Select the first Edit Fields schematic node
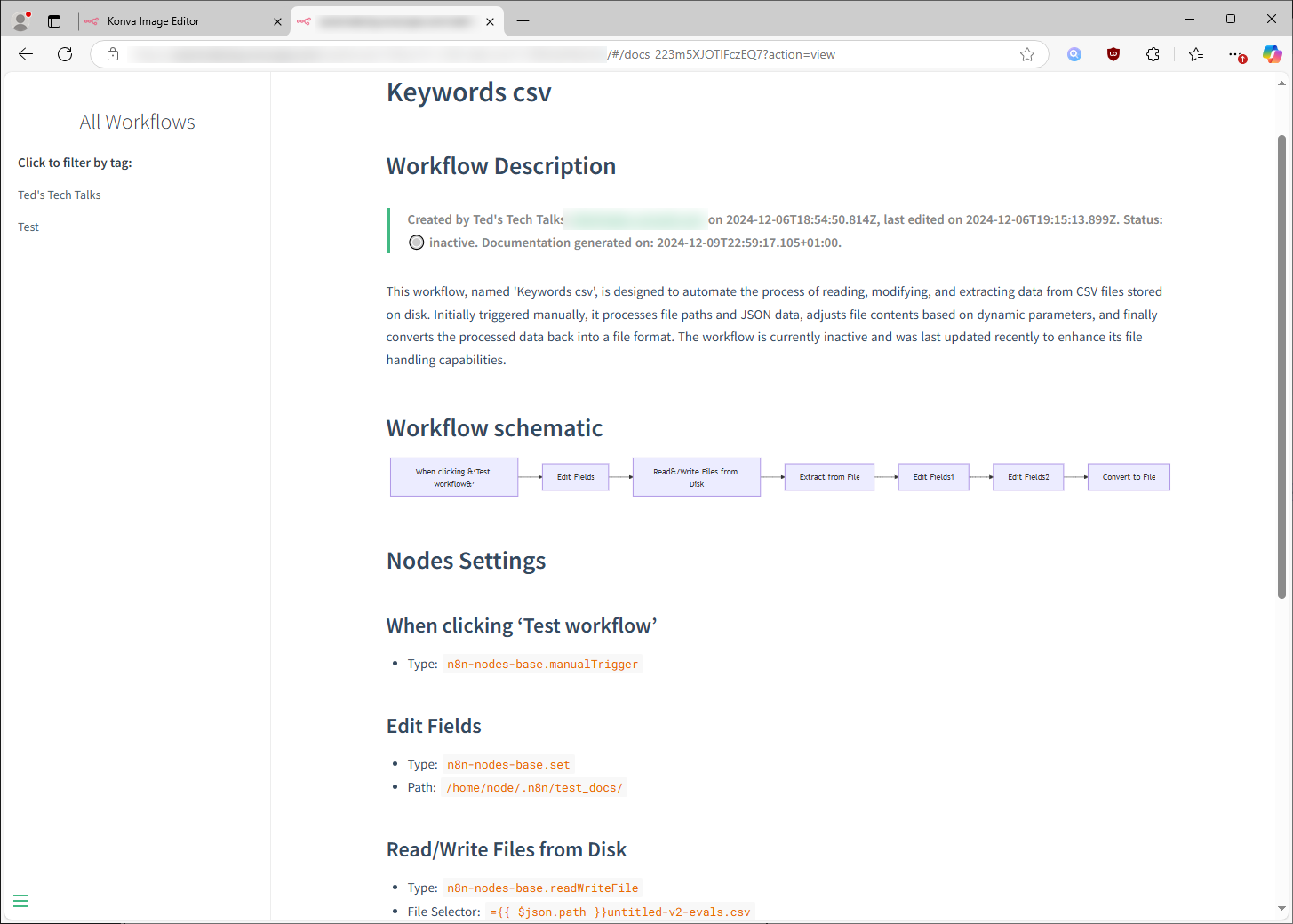Image resolution: width=1293 pixels, height=924 pixels. pos(576,477)
